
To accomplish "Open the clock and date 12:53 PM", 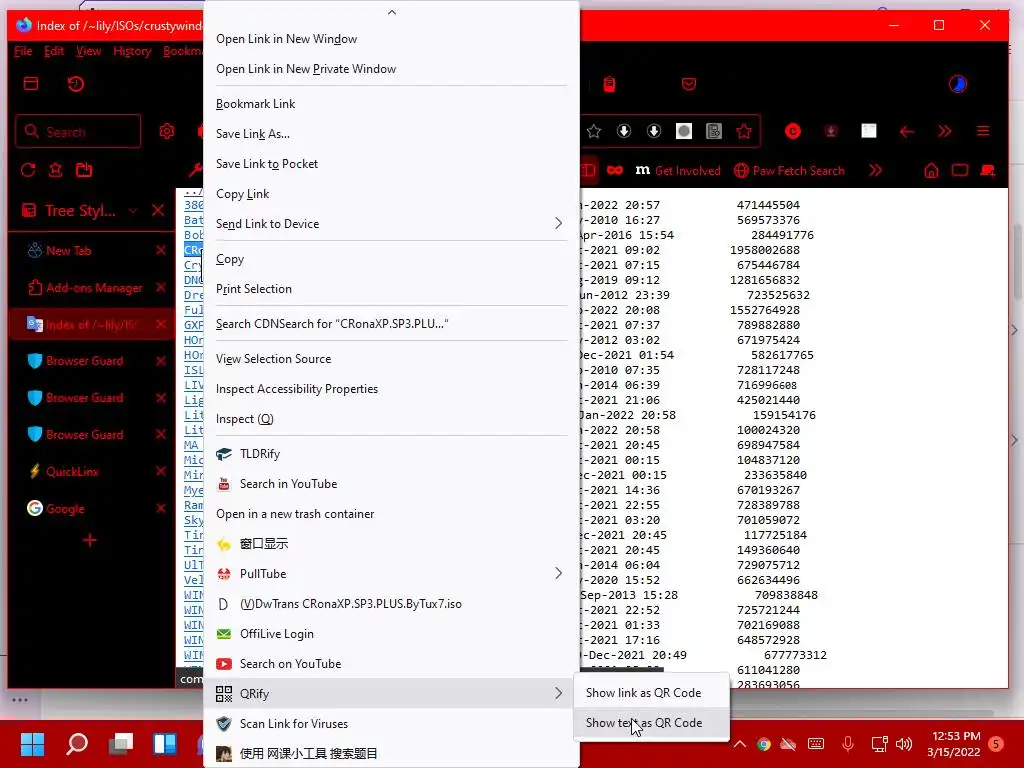I will point(955,744).
